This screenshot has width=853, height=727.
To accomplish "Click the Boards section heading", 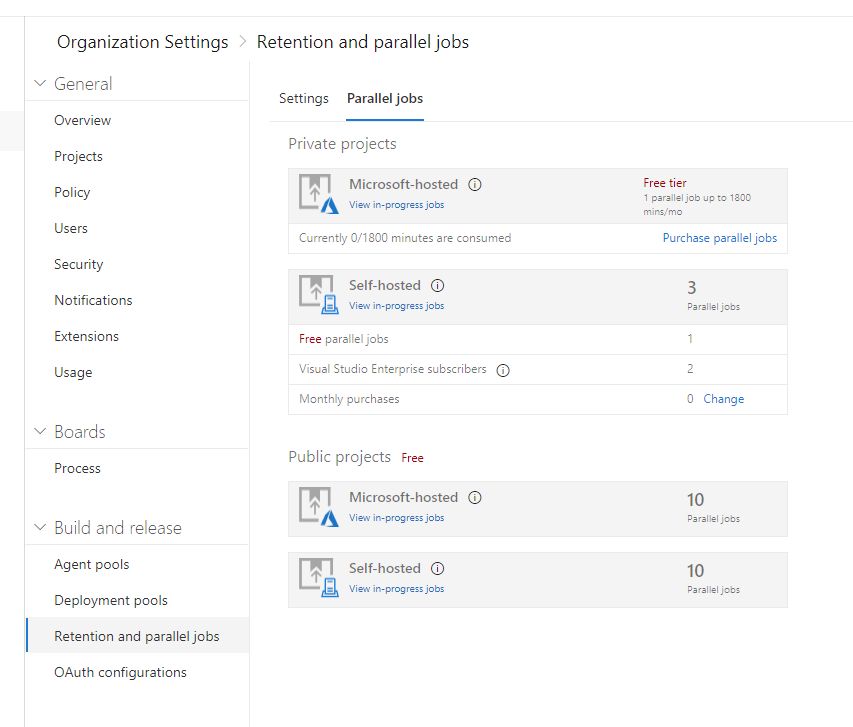I will pyautogui.click(x=80, y=432).
